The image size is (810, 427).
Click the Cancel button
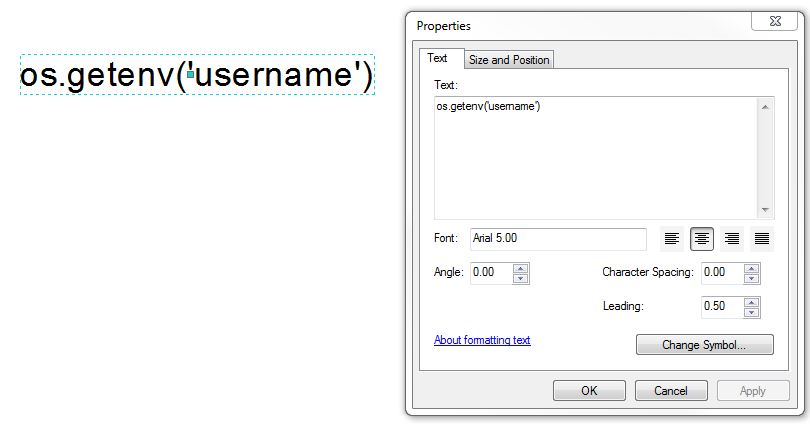pyautogui.click(x=672, y=391)
